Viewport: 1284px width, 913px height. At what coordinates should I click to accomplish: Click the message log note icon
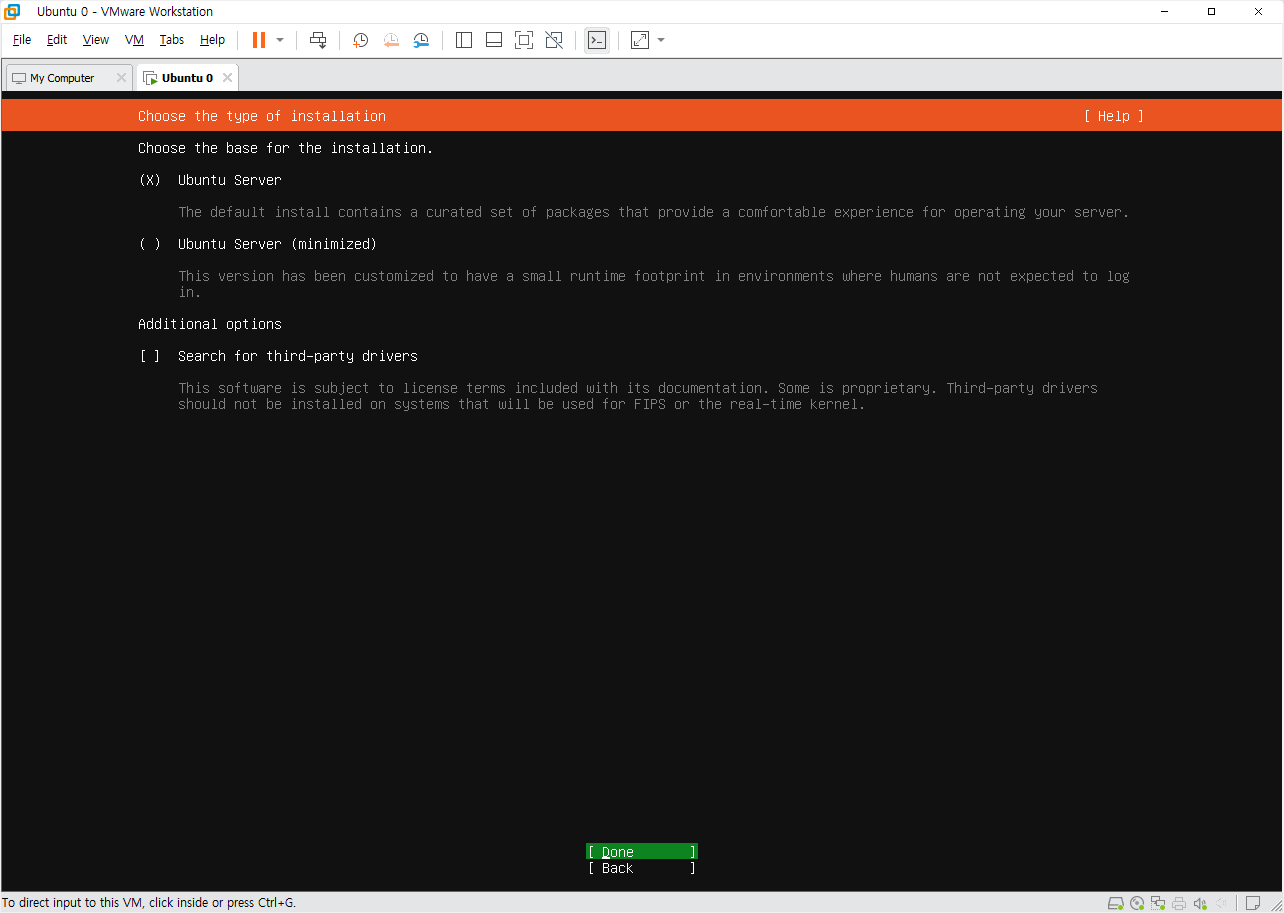point(1252,903)
